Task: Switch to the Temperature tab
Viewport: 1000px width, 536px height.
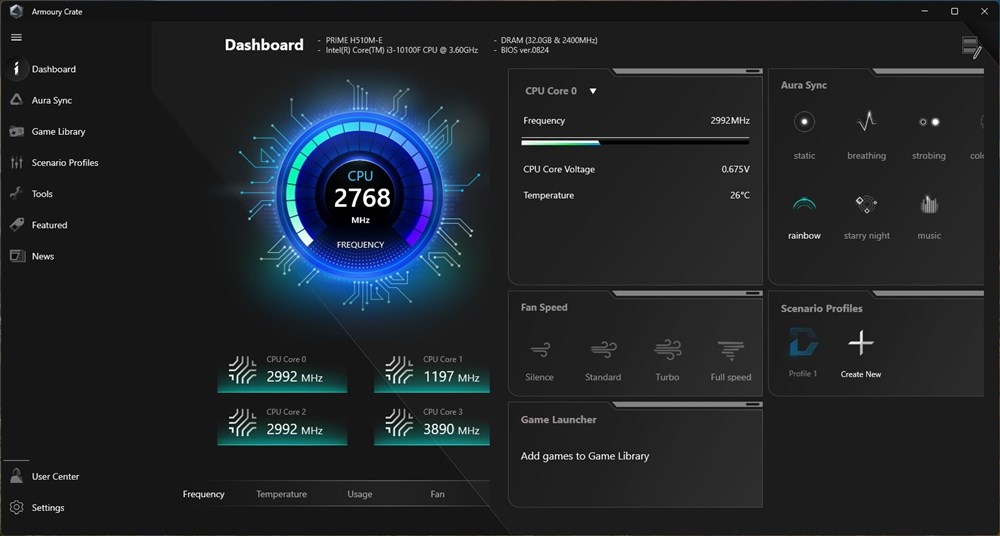Action: [x=281, y=494]
